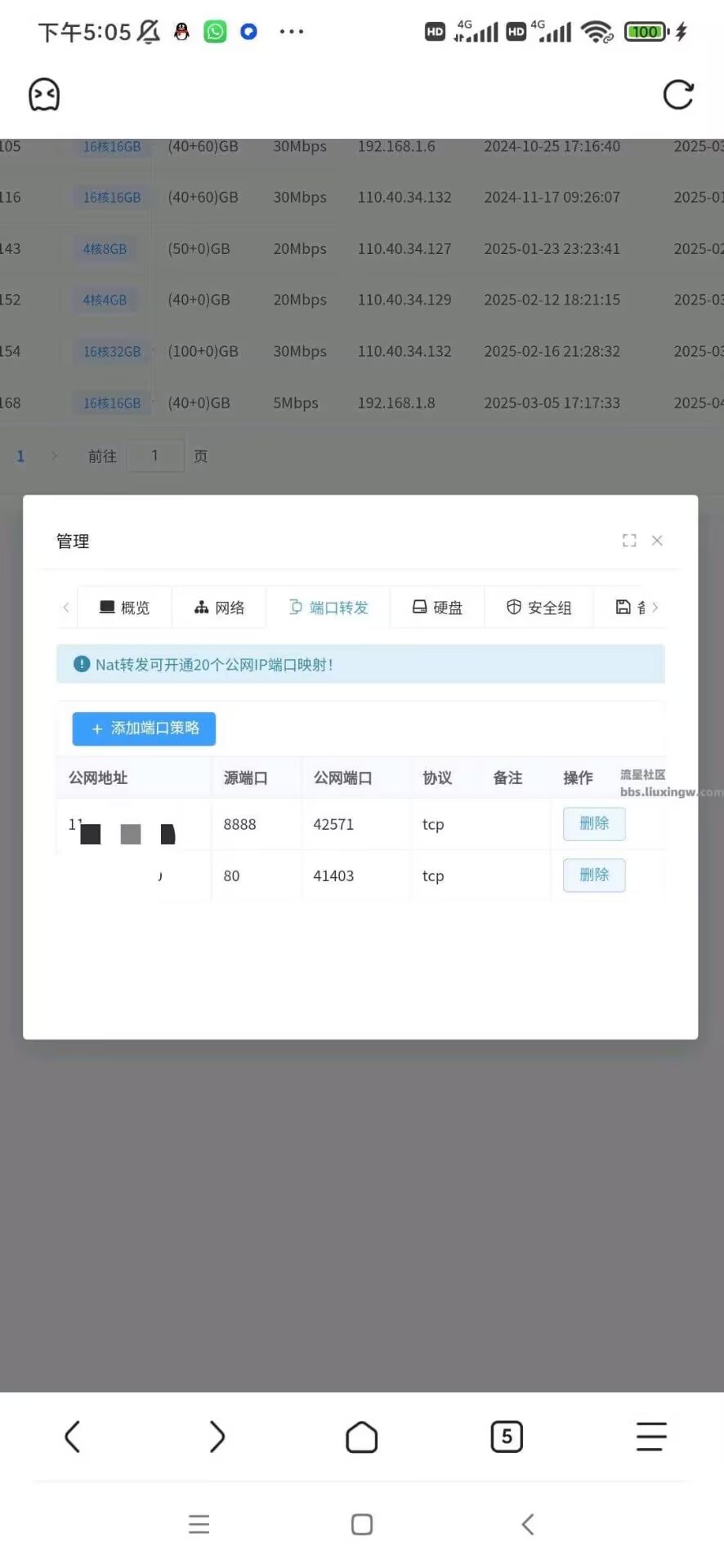Click the page jump input field
This screenshot has height=1568, width=724.
(x=155, y=456)
